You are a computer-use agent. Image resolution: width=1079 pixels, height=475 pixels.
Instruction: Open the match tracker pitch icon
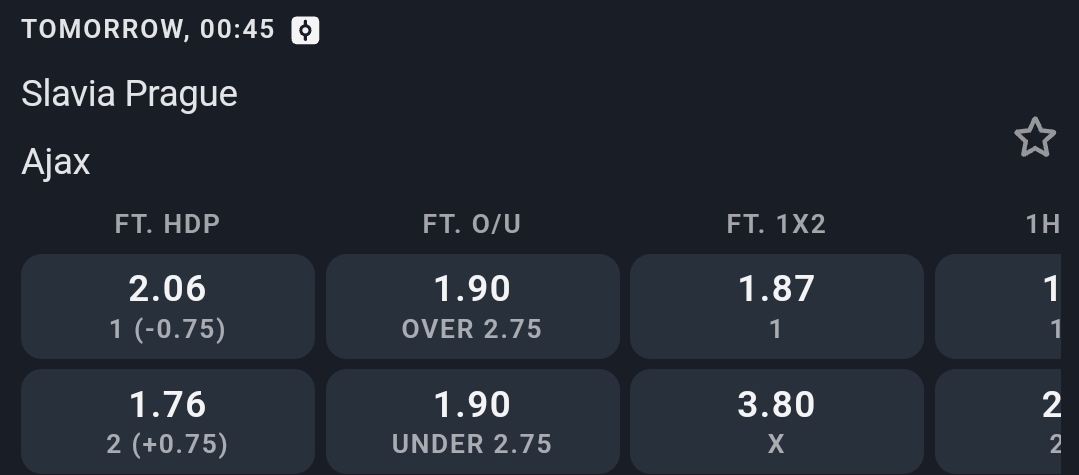pos(305,30)
